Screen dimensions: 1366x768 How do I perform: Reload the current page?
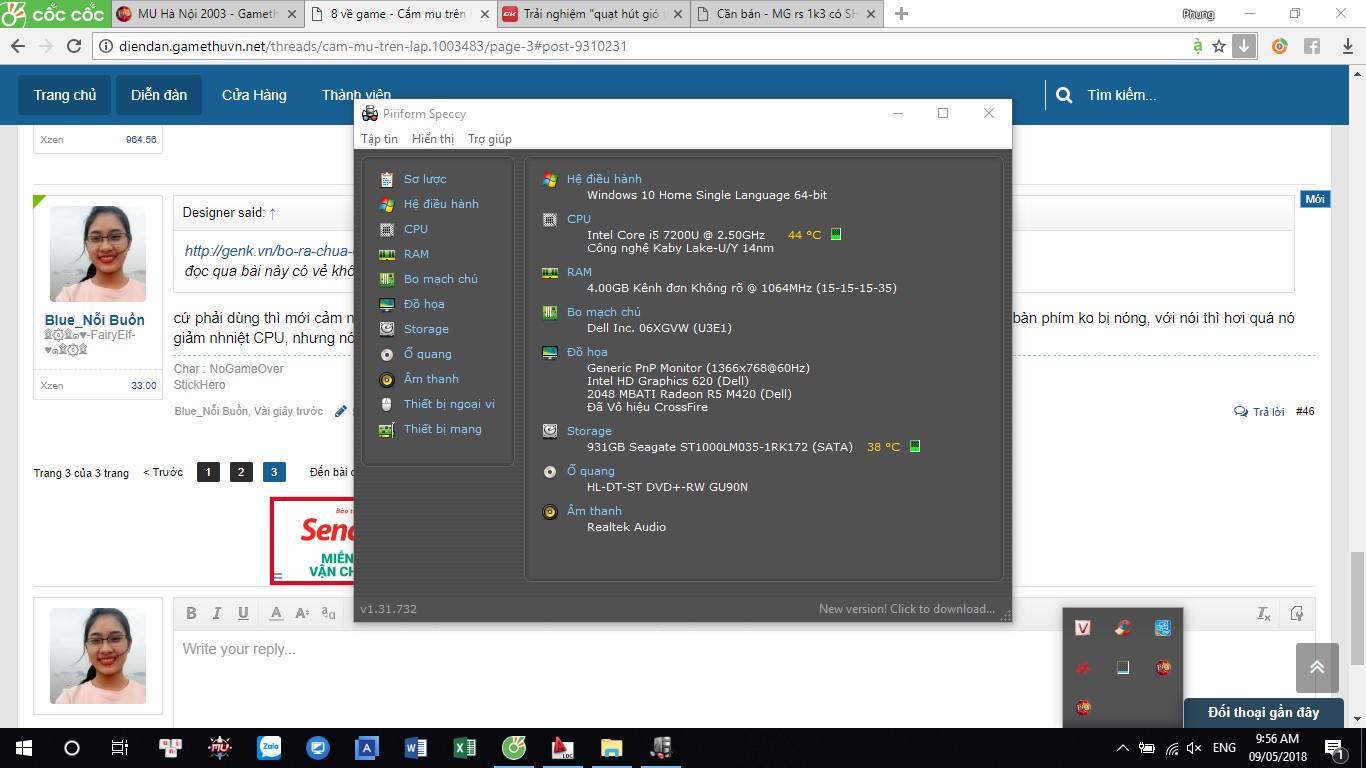click(74, 46)
